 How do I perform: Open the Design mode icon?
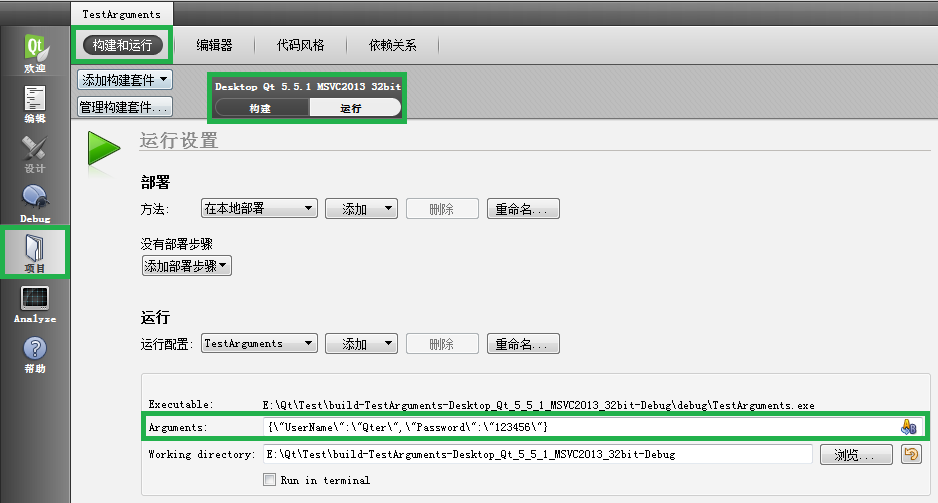coord(35,154)
